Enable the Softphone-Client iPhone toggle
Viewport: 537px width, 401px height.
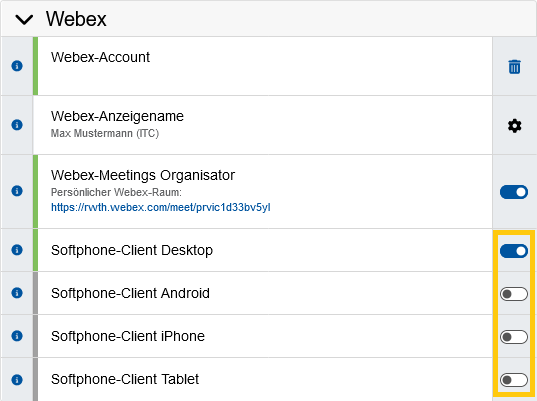tap(514, 337)
